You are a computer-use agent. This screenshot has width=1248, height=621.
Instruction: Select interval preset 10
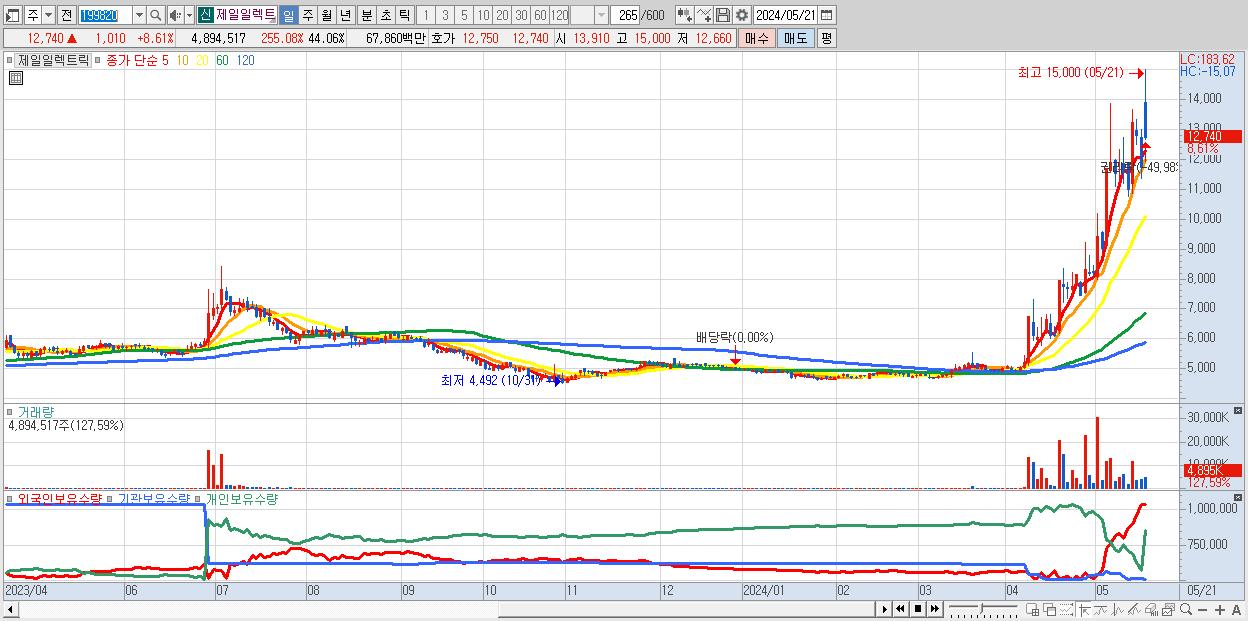coord(483,15)
